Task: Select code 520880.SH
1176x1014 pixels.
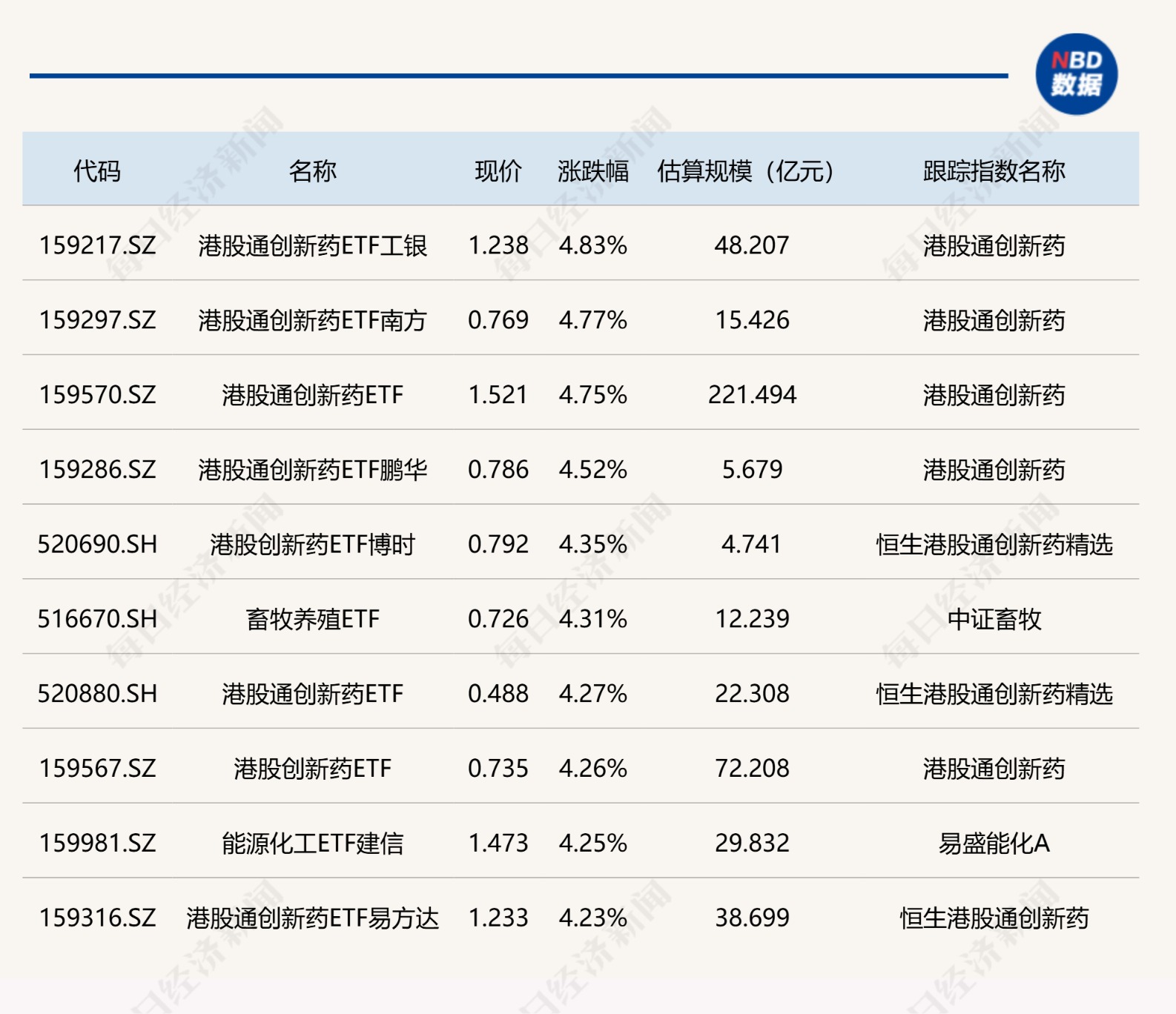Action: (97, 694)
